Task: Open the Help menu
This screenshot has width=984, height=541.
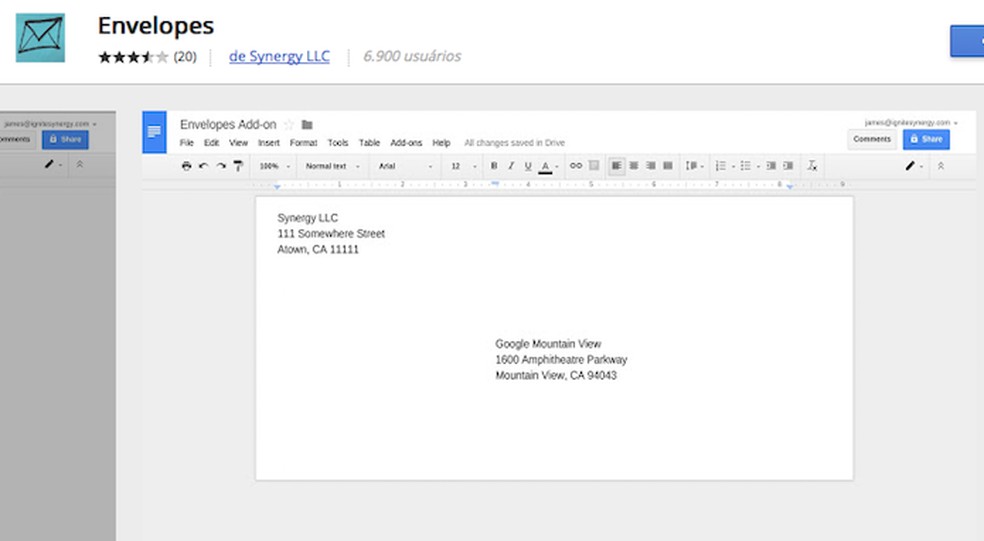Action: pyautogui.click(x=441, y=142)
